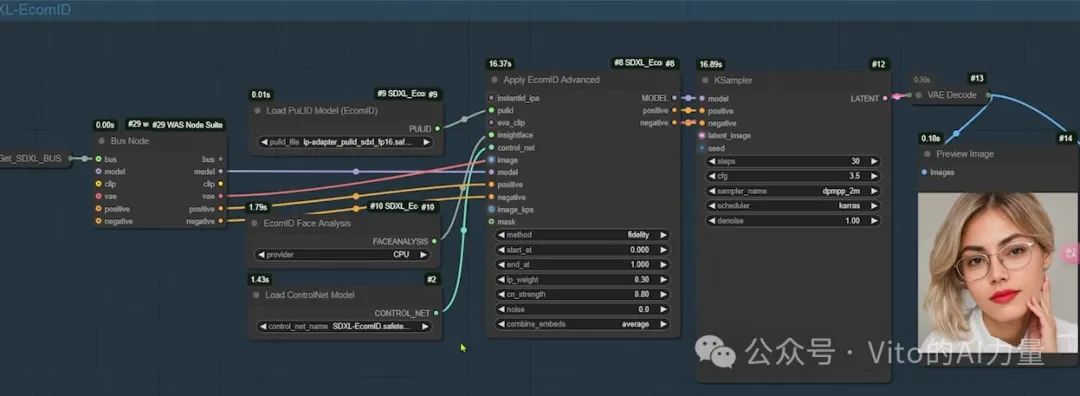Collapse the KSampler node via title dot

tap(706, 81)
